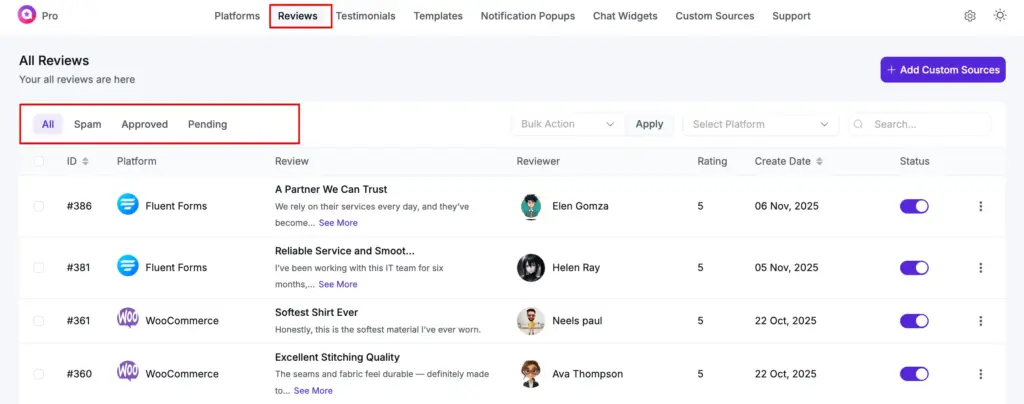Toggle light mode sun icon

click(x=1000, y=16)
